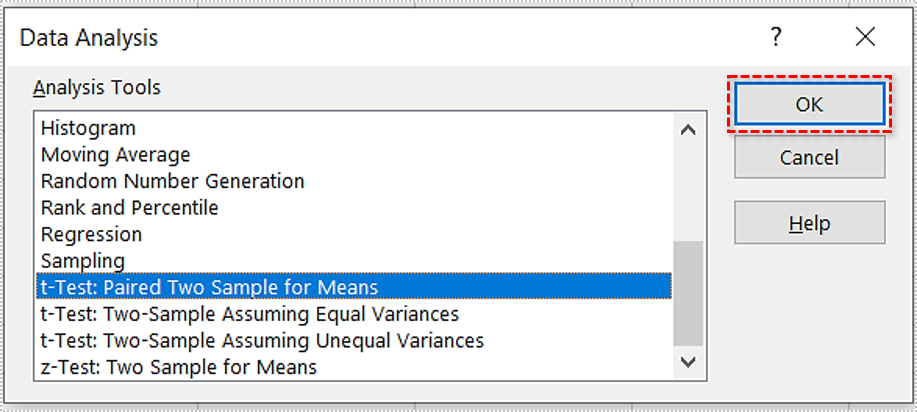This screenshot has height=412, width=917.
Task: Click the question mark help icon
Action: pyautogui.click(x=775, y=38)
